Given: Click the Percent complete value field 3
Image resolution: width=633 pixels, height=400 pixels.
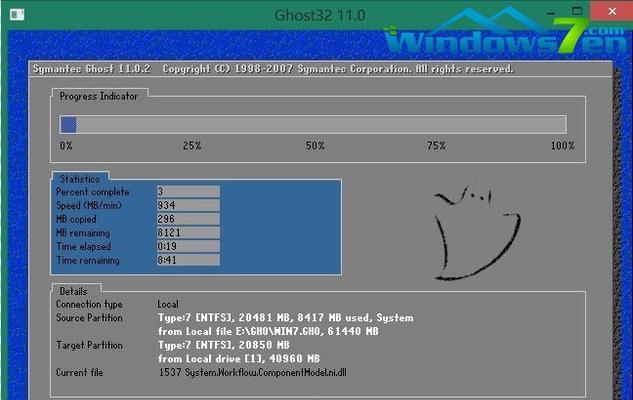Looking at the screenshot, I should point(188,192).
